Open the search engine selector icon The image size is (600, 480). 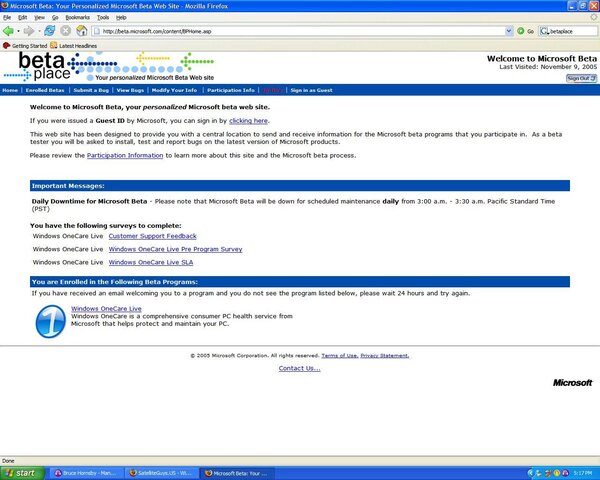click(x=545, y=31)
